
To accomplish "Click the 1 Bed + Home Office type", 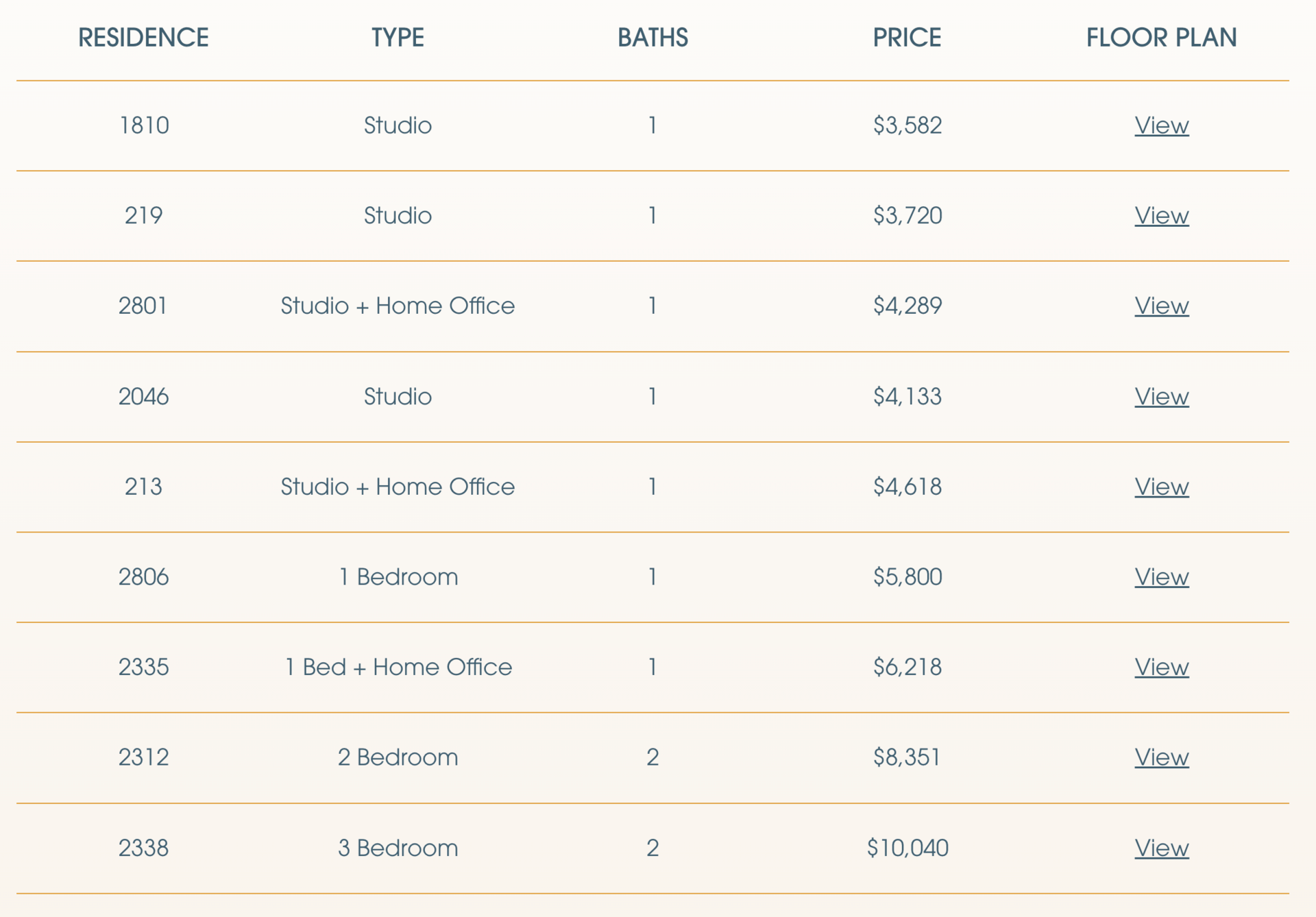I will tap(398, 667).
